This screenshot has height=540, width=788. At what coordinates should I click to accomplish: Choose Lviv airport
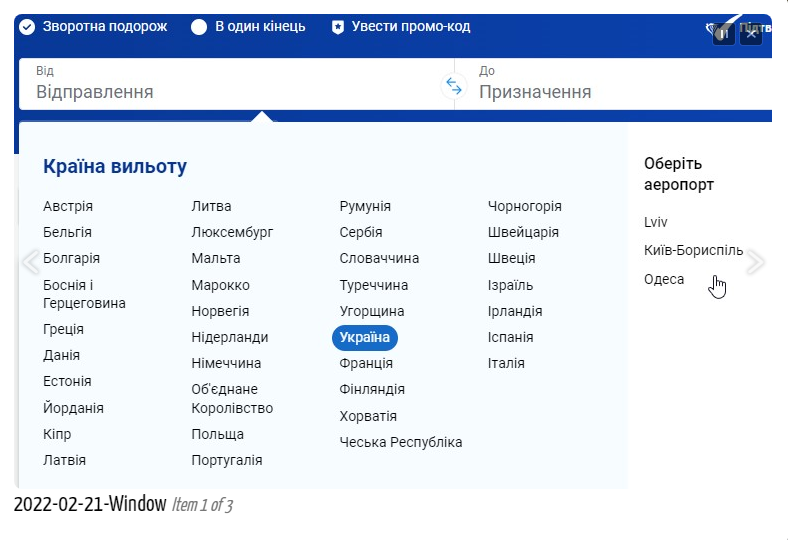[x=655, y=222]
